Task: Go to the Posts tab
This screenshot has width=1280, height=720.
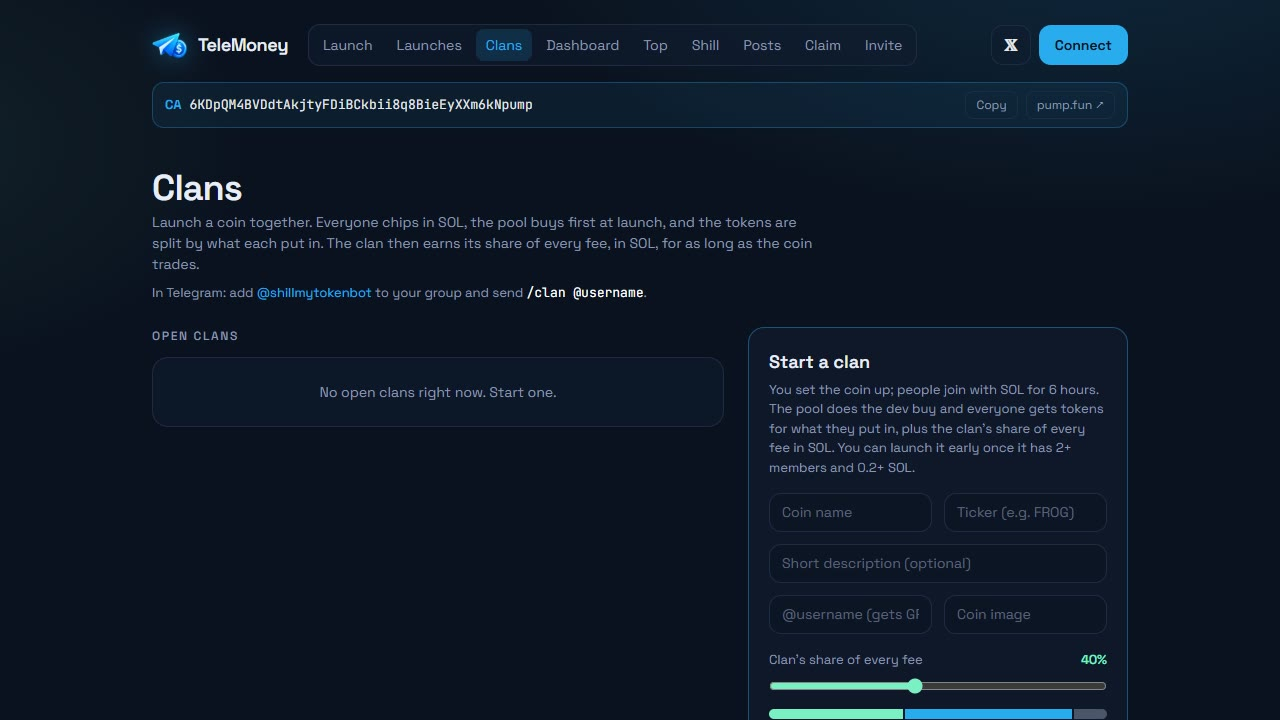Action: (x=762, y=45)
